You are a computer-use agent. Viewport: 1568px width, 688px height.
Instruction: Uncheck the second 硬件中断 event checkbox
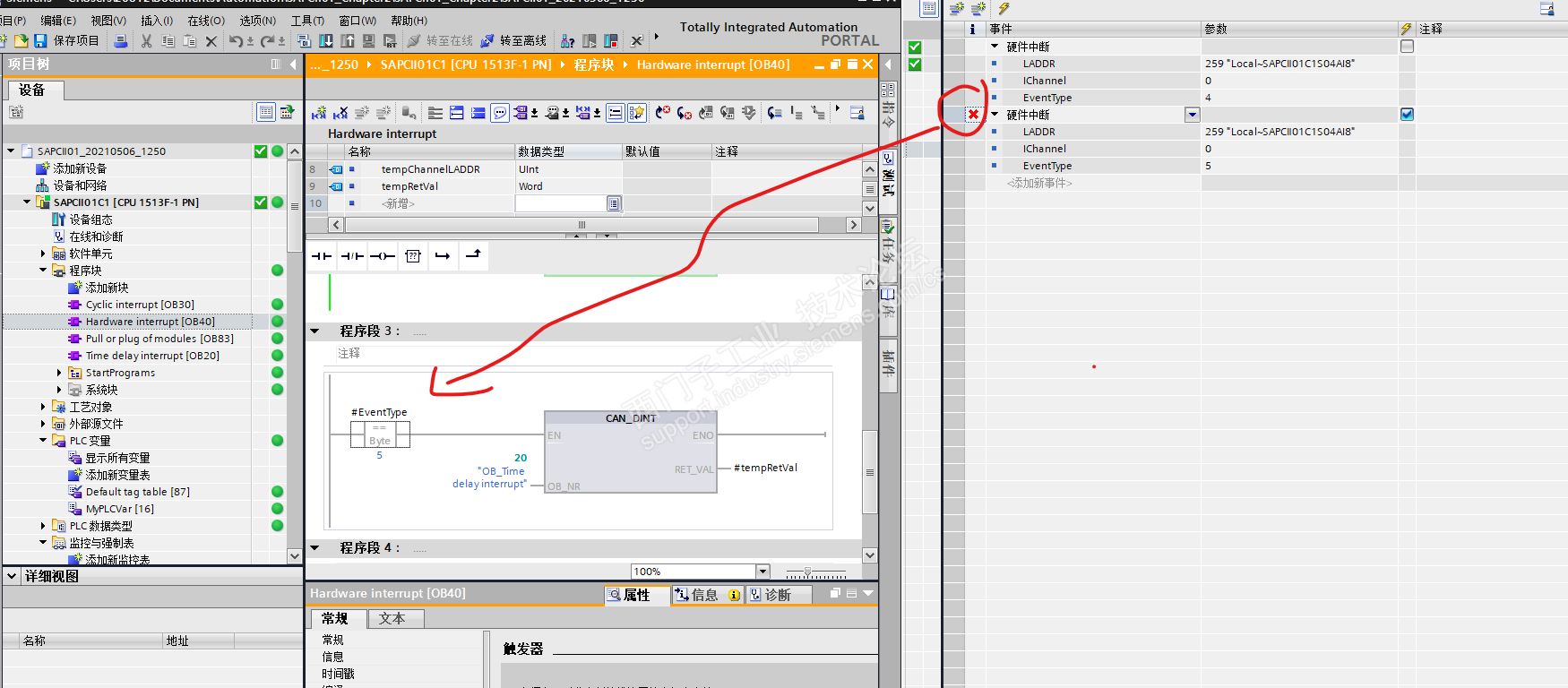1407,115
